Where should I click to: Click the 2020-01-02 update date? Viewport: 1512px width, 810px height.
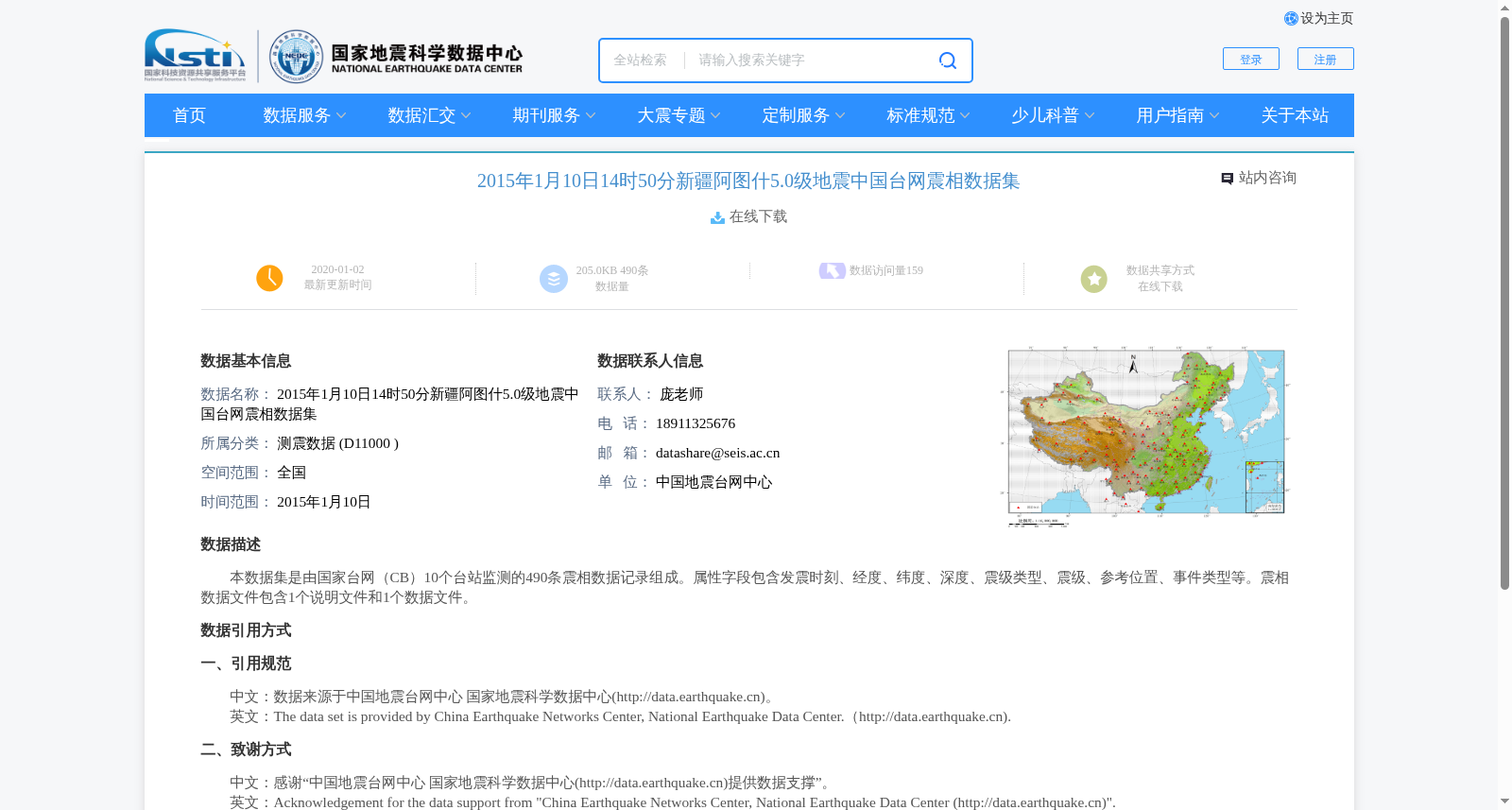(x=337, y=269)
